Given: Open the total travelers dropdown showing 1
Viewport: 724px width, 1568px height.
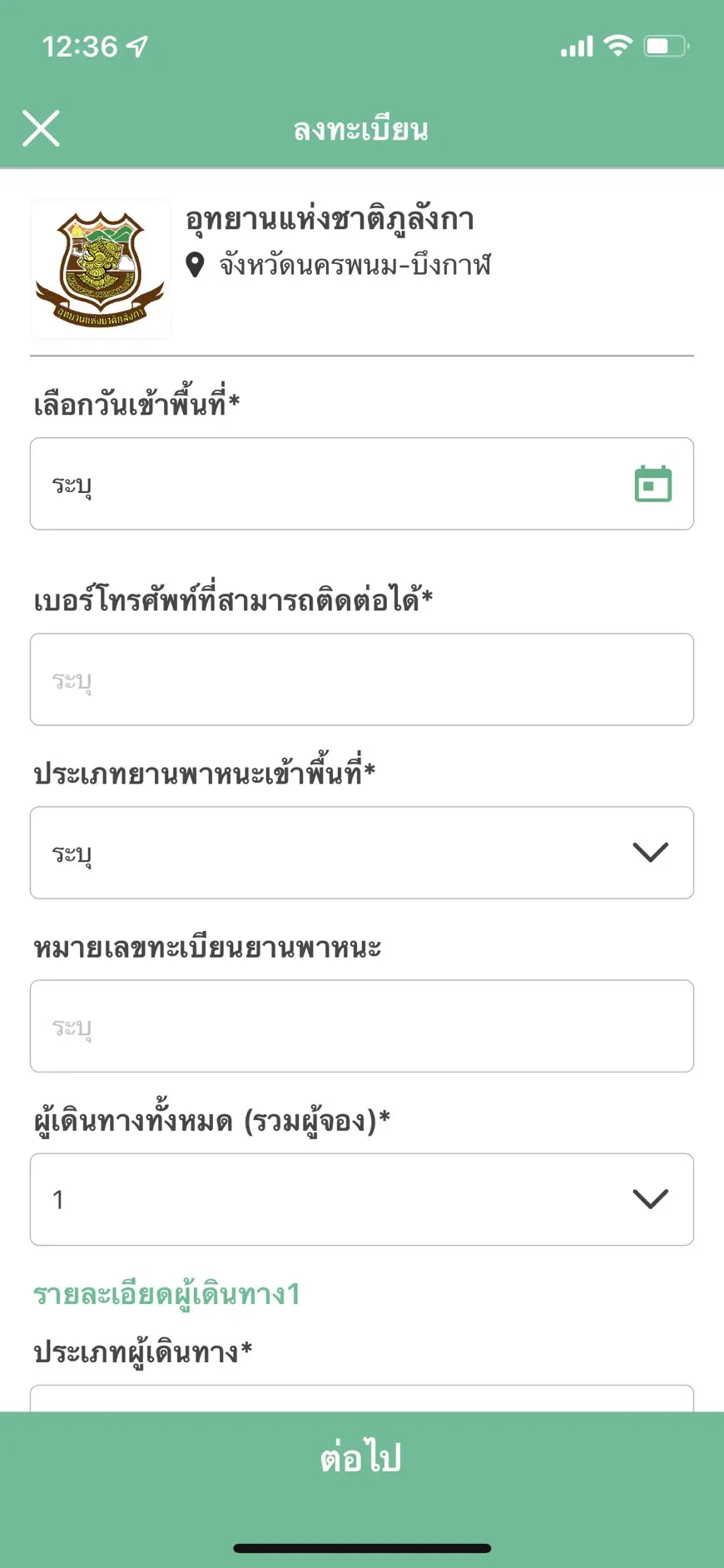Looking at the screenshot, I should (x=333, y=1199).
